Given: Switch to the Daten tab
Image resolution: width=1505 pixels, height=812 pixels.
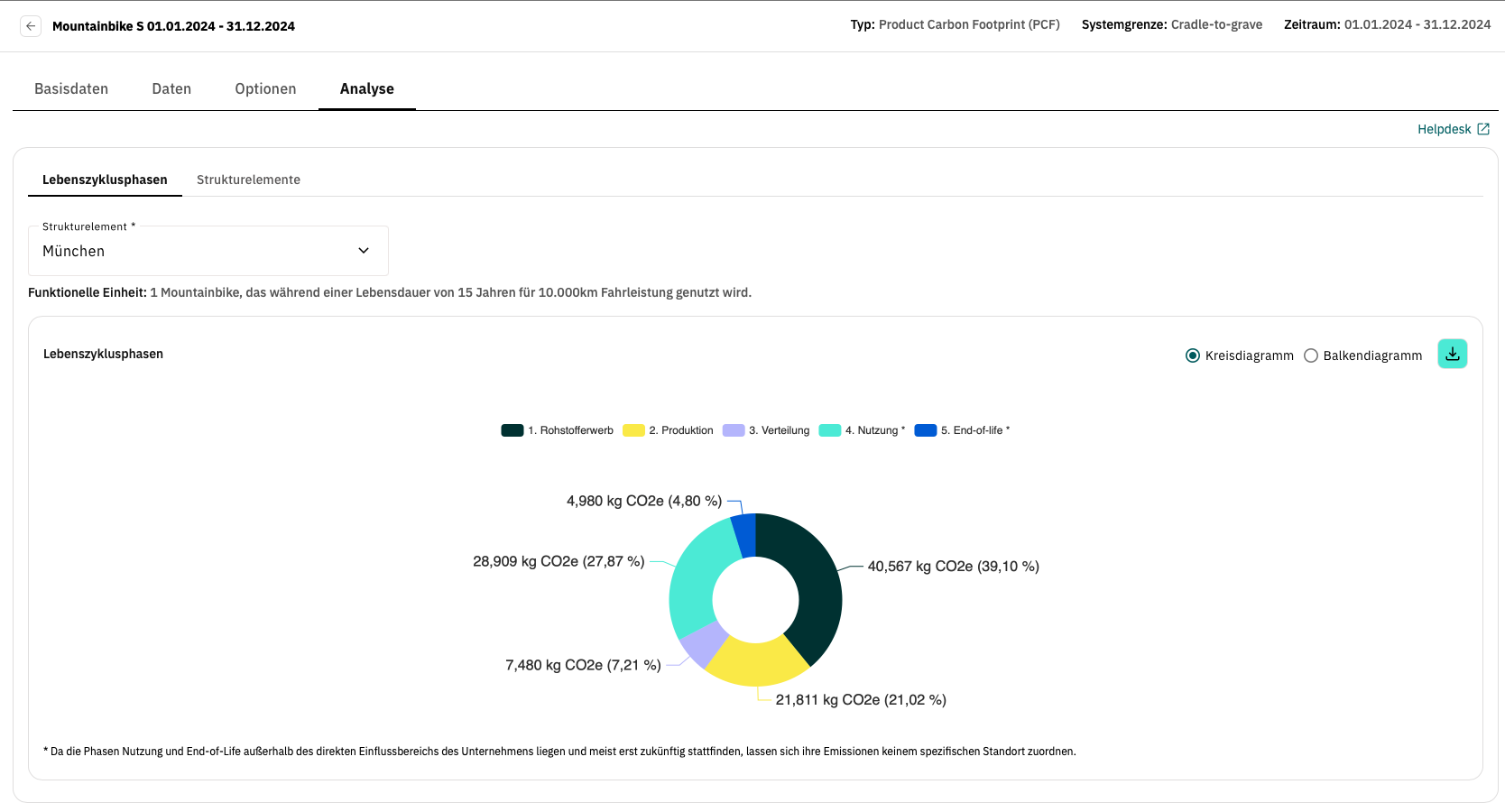Looking at the screenshot, I should coord(171,88).
